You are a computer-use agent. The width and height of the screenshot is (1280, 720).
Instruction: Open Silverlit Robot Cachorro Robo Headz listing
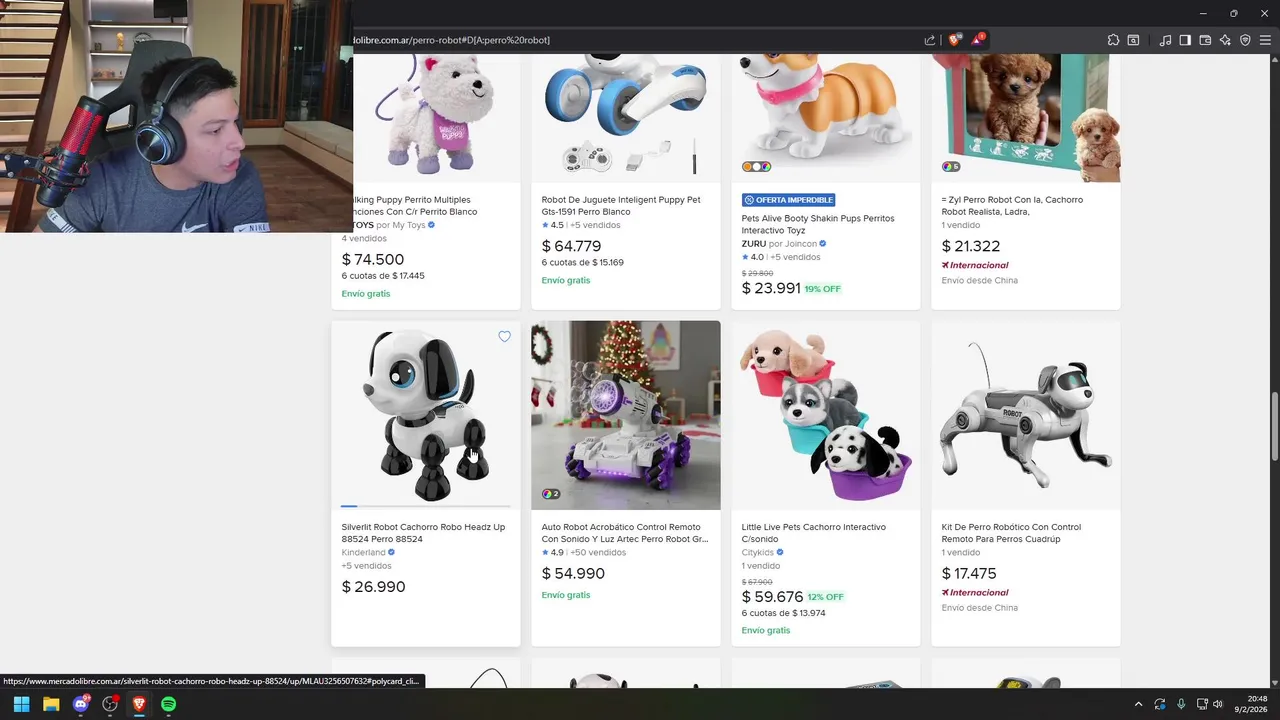pos(423,533)
